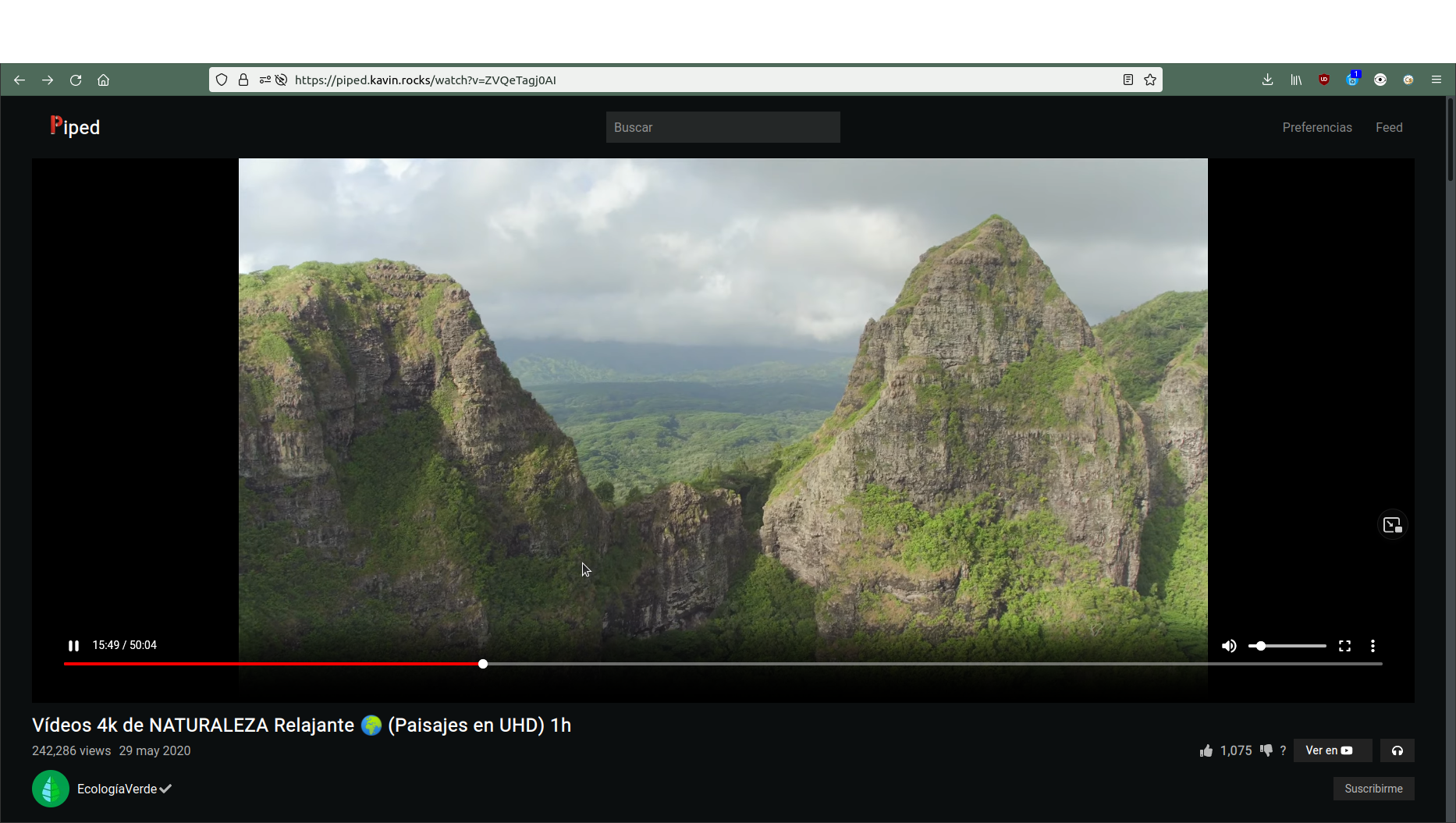The height and width of the screenshot is (823, 1456).
Task: Toggle reader view in address bar
Action: [1128, 80]
